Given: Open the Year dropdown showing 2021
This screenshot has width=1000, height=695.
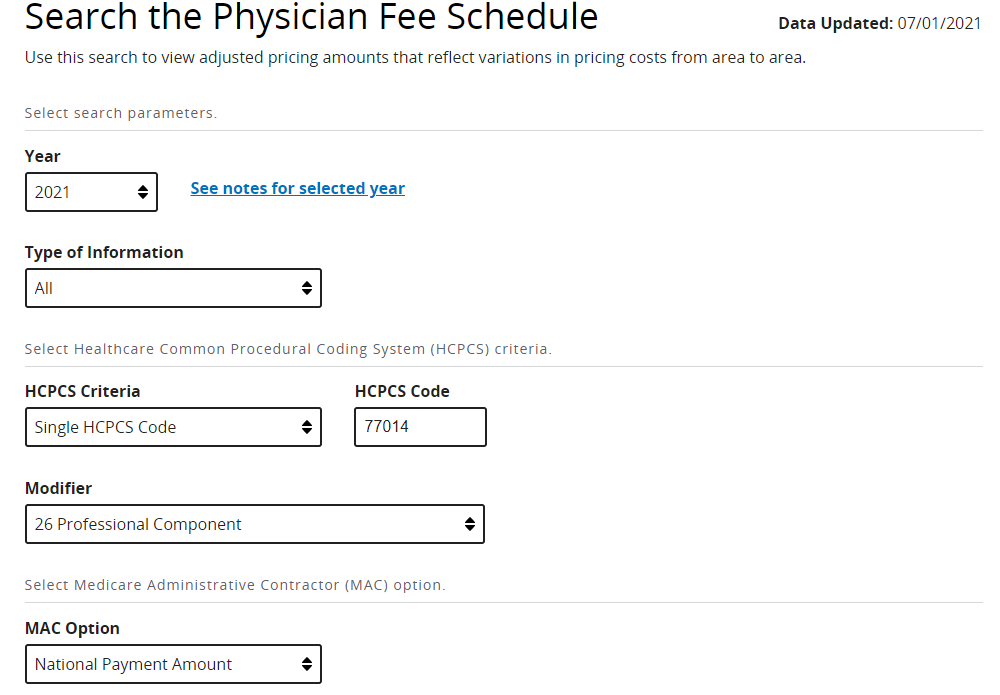Looking at the screenshot, I should point(80,191).
